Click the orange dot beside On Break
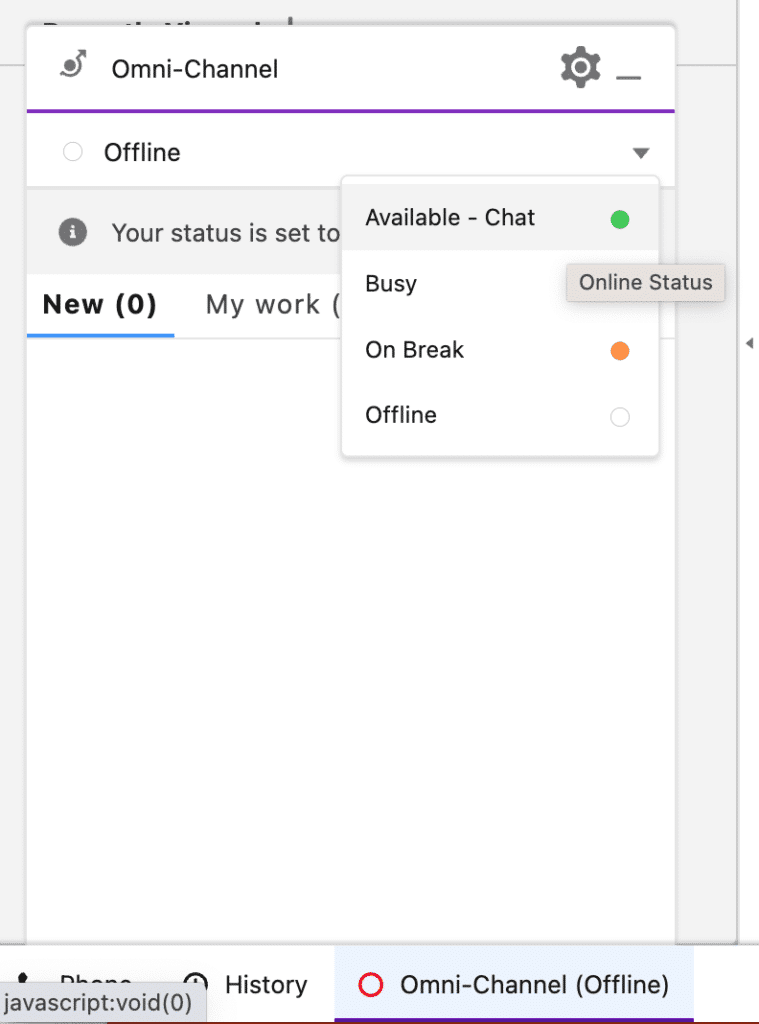 (x=620, y=351)
